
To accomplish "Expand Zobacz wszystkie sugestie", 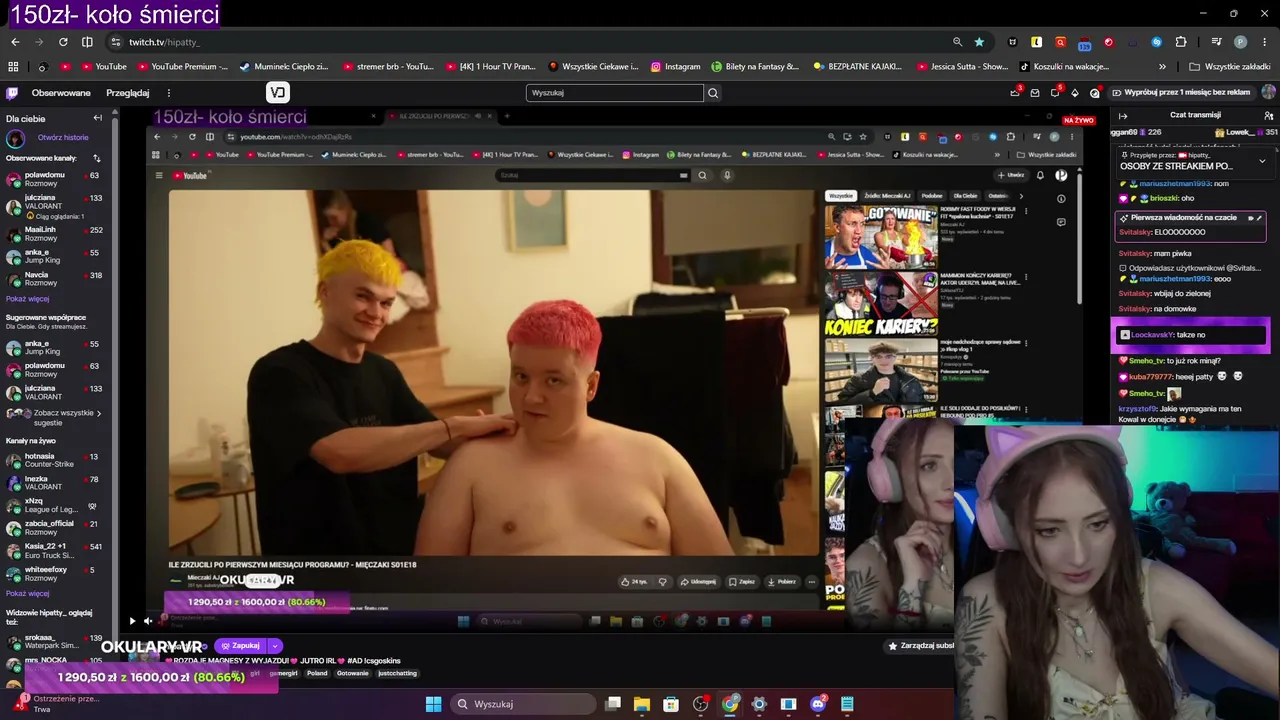I will 61,418.
